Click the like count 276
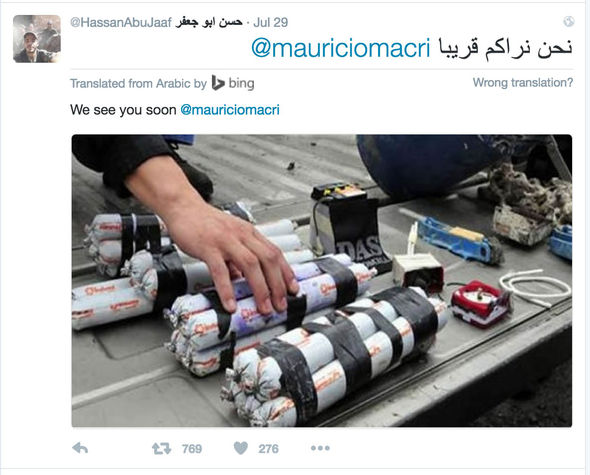The height and width of the screenshot is (475, 590). click(268, 449)
